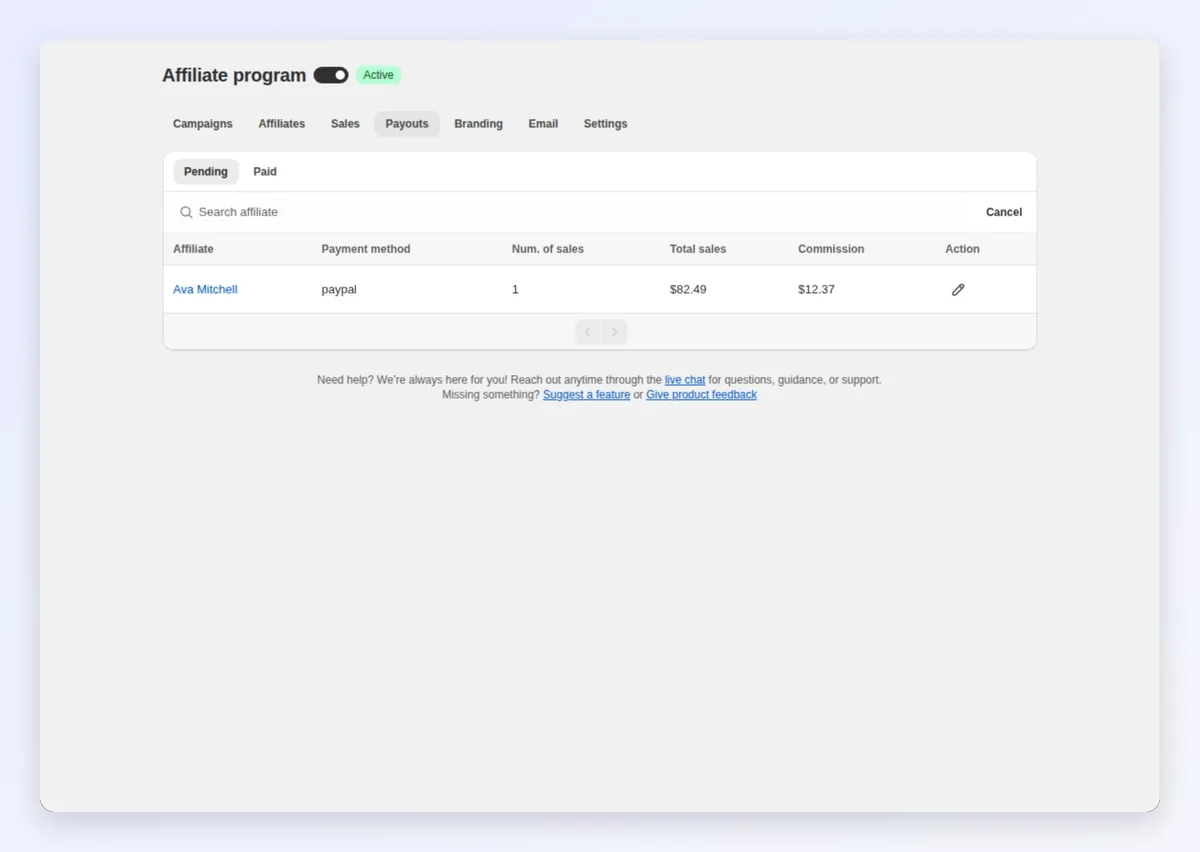This screenshot has width=1200, height=852.
Task: Show Paid payouts
Action: point(265,172)
